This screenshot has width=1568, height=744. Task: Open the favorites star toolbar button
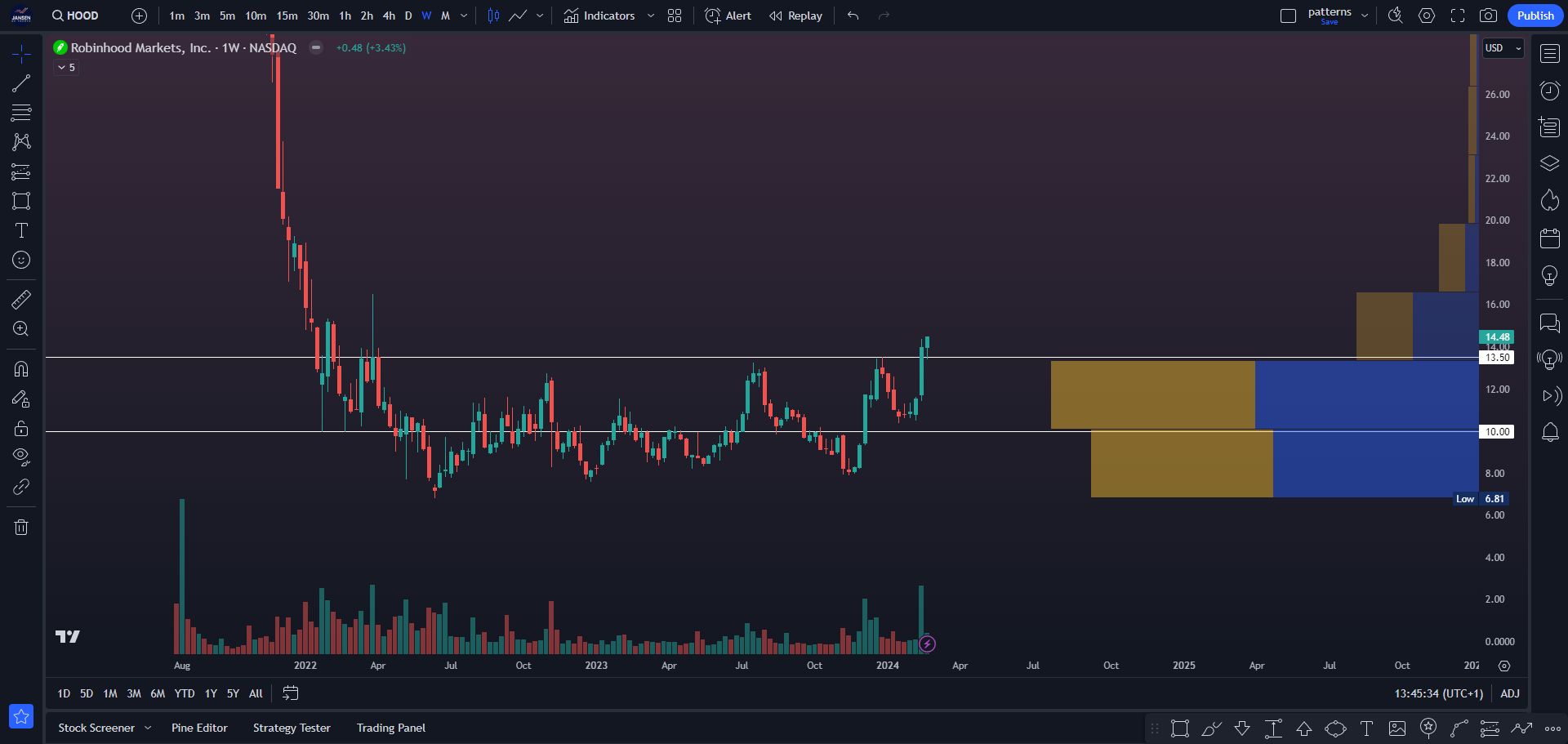[x=21, y=716]
